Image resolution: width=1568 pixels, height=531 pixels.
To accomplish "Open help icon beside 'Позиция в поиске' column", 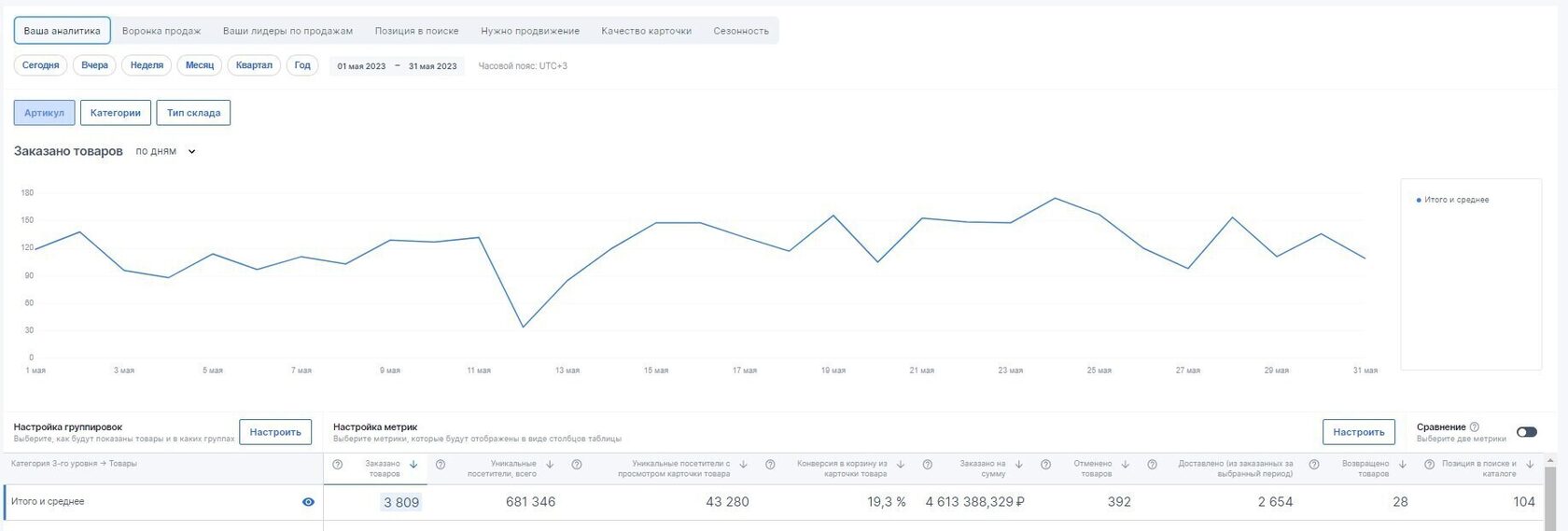I will (1429, 464).
